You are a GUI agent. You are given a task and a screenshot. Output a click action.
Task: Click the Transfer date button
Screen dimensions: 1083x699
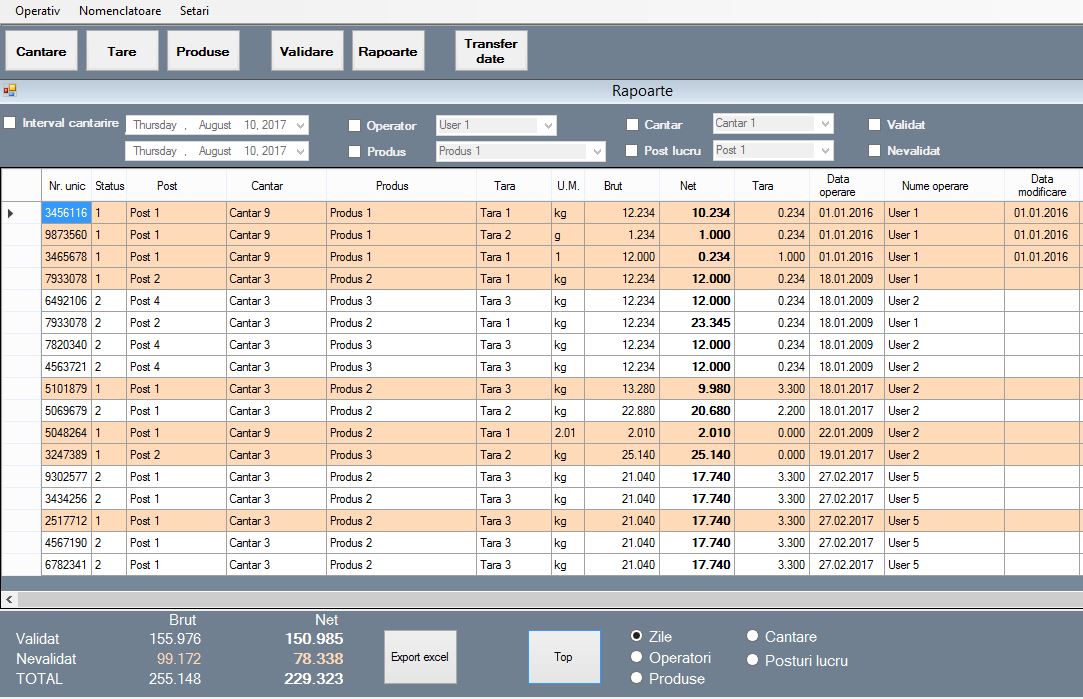point(491,51)
